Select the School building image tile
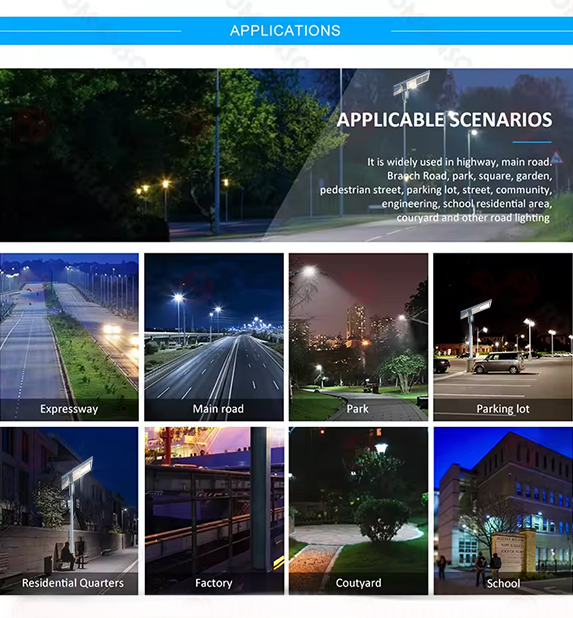Screen dimensions: 573x618 click(x=503, y=511)
